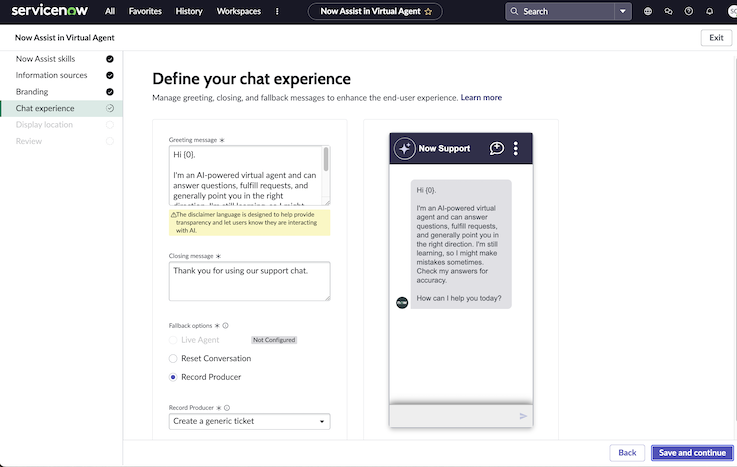Click Save and continue
737x467 pixels.
click(x=692, y=452)
